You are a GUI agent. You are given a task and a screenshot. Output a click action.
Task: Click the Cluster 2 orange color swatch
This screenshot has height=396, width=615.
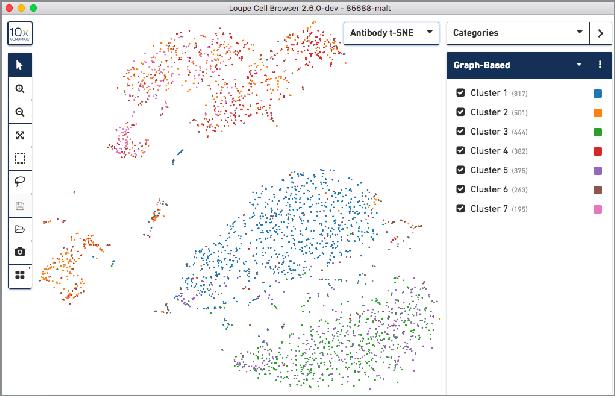598,113
